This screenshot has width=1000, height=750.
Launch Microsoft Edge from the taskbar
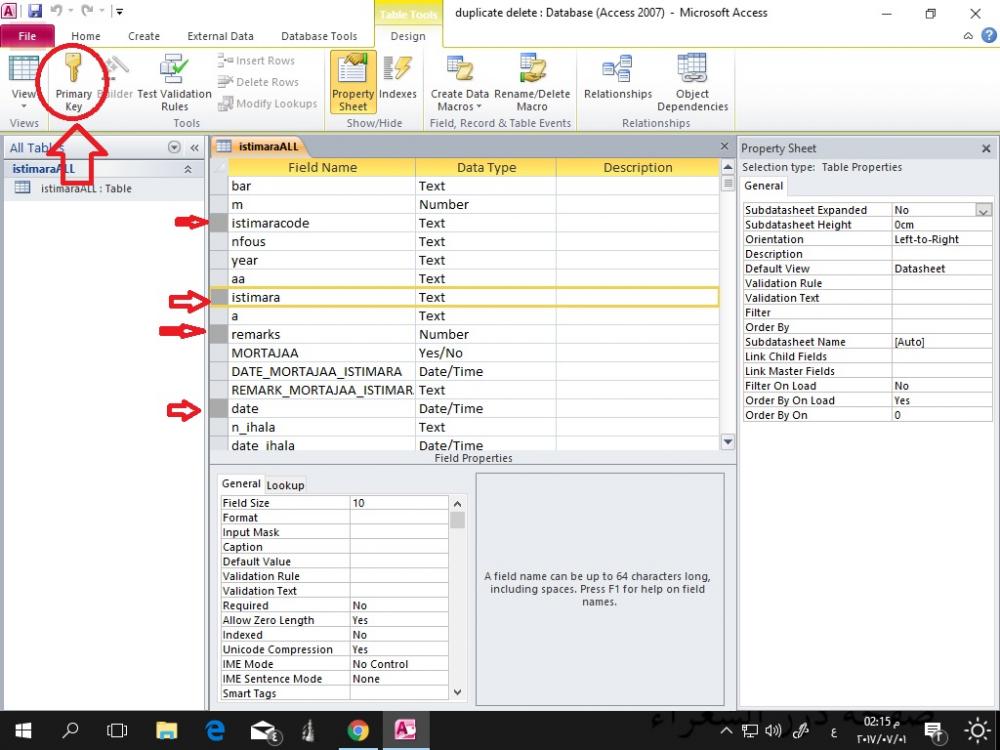[x=215, y=730]
